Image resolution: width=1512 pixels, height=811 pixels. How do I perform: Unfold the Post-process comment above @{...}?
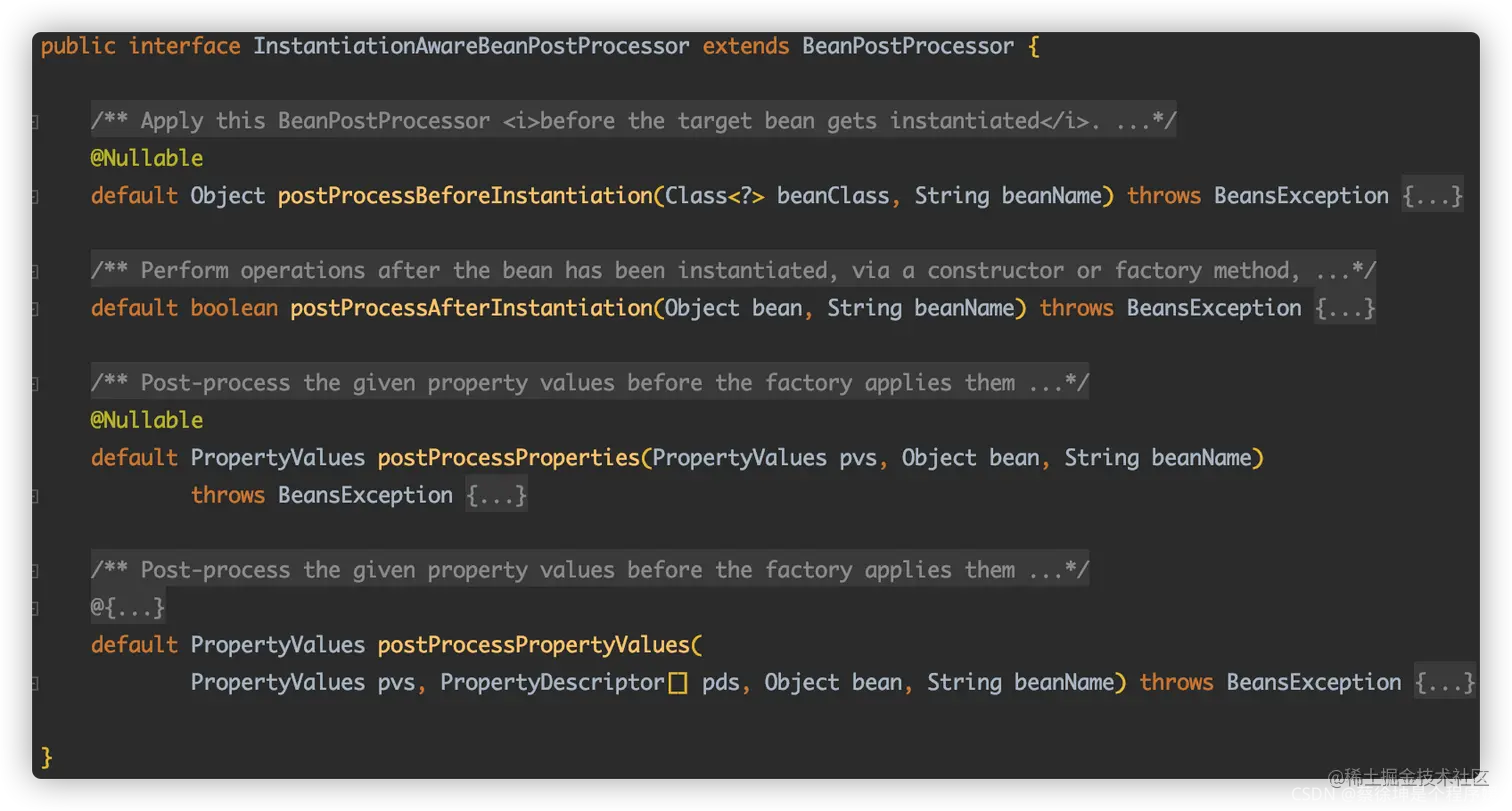point(589,570)
